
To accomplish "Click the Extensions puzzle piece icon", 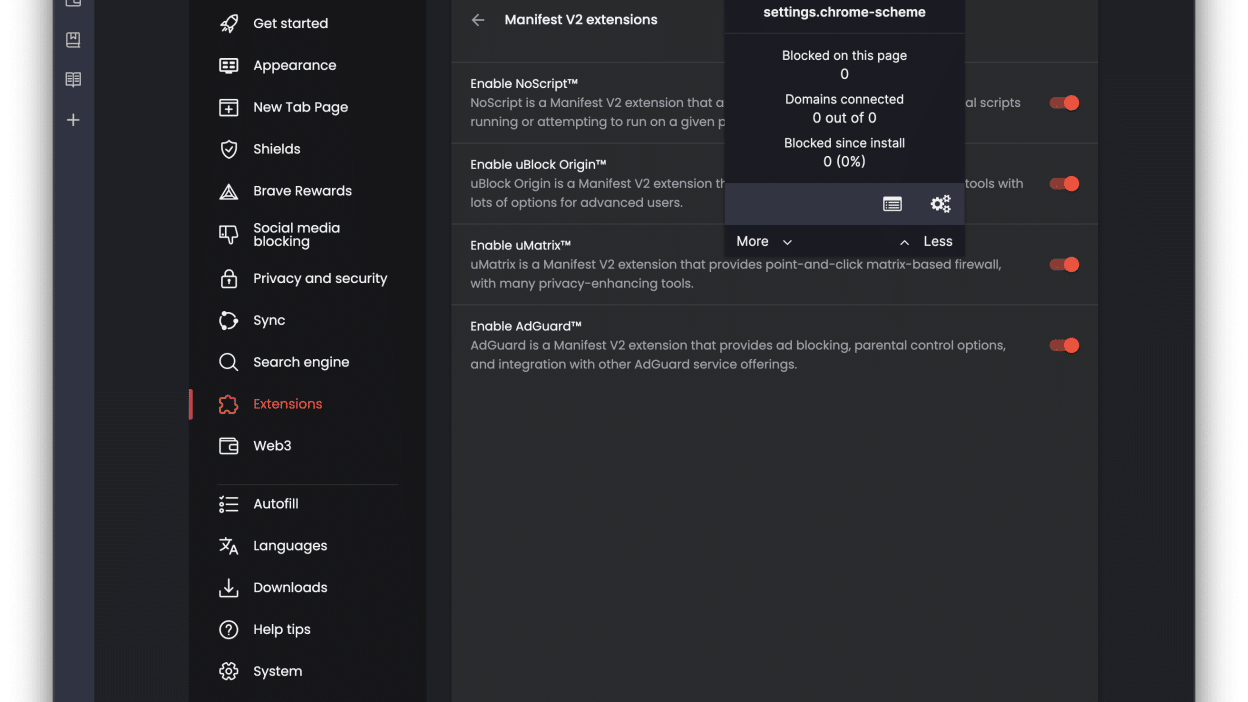I will [227, 404].
